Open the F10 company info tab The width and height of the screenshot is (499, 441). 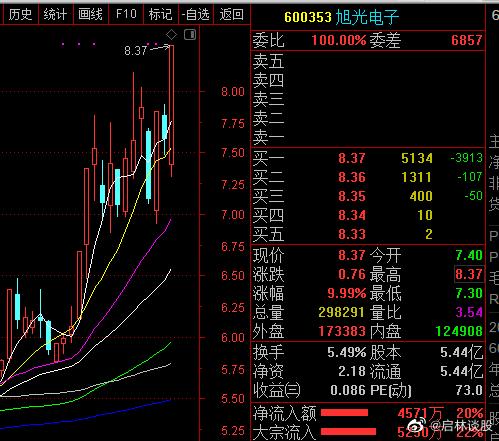pyautogui.click(x=126, y=14)
